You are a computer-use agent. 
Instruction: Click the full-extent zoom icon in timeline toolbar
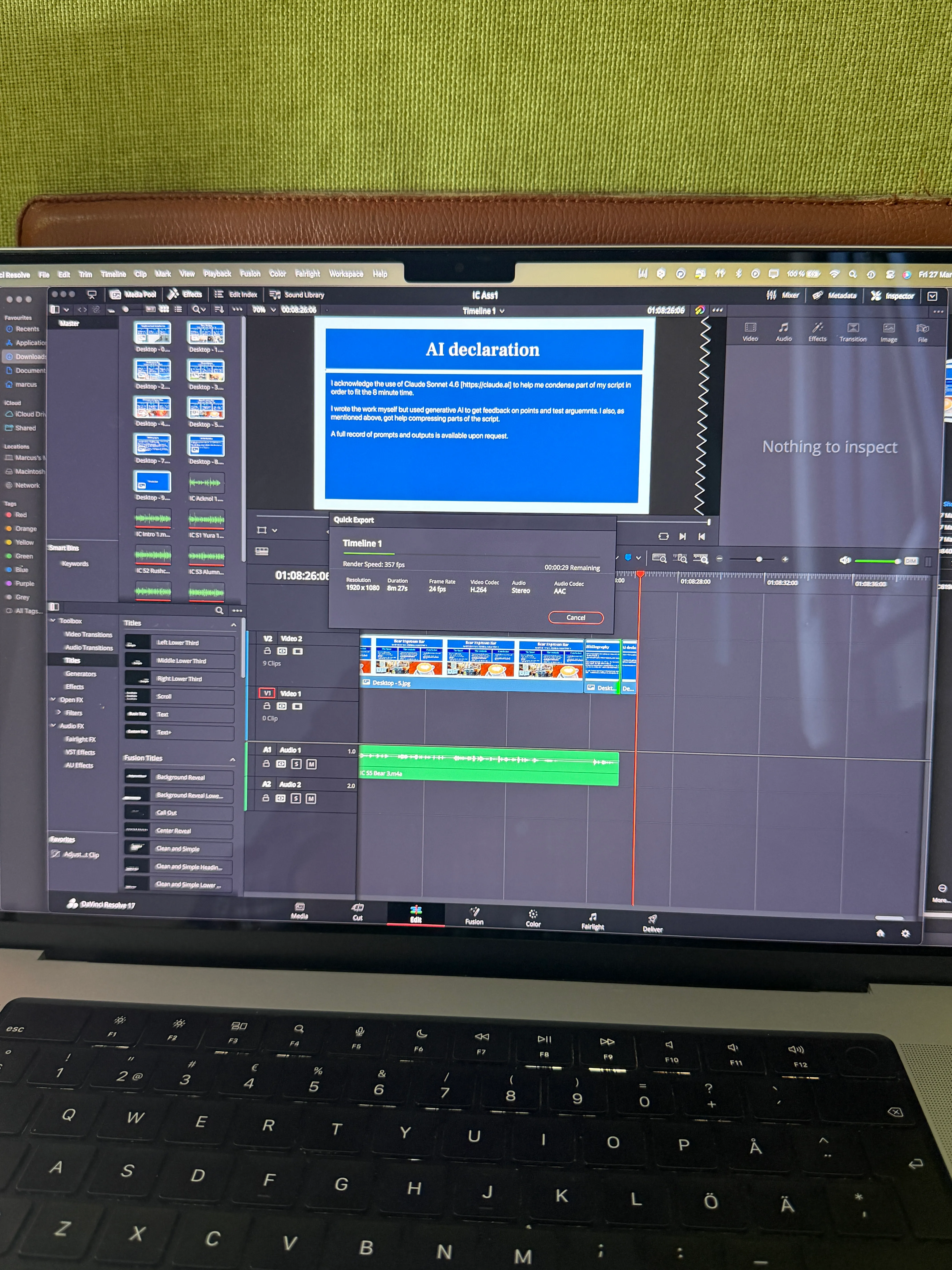[x=659, y=558]
